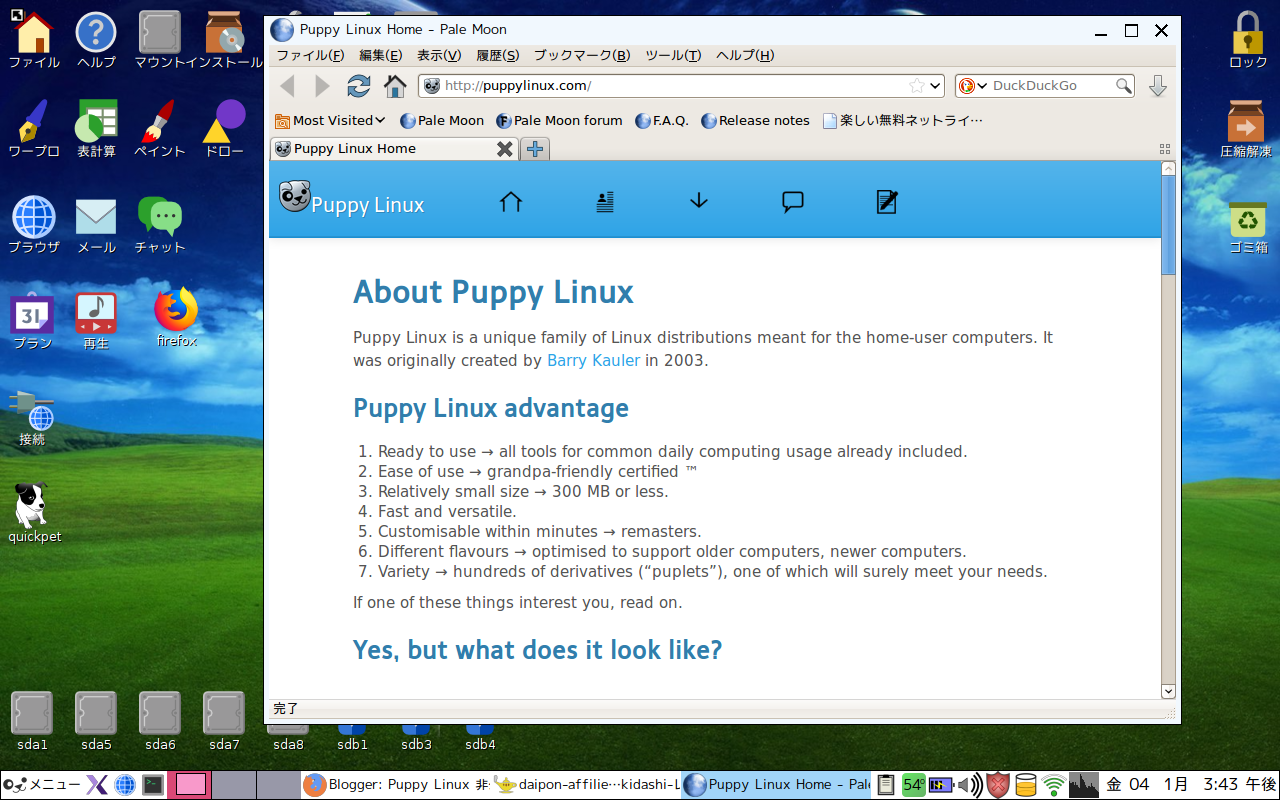Select the download arrow icon in the site navbar
Screen dimensions: 1280x800
click(698, 201)
